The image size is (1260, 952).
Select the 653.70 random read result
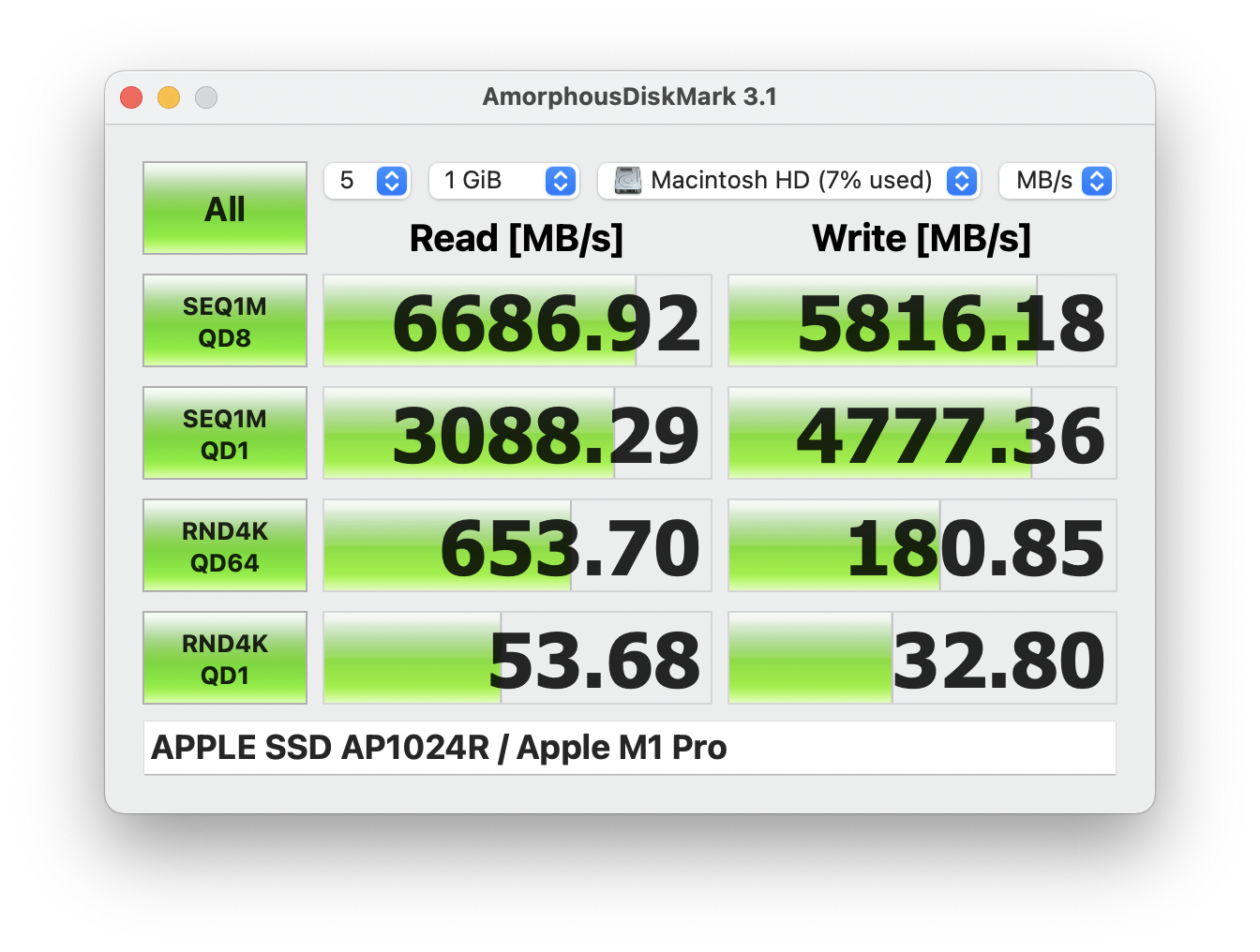[x=517, y=545]
